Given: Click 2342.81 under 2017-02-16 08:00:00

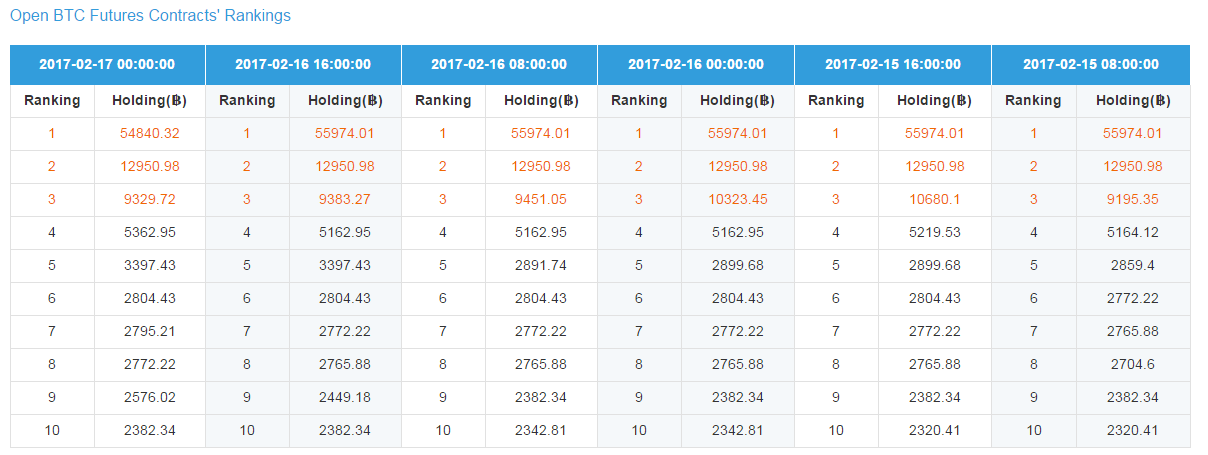Looking at the screenshot, I should 541,431.
